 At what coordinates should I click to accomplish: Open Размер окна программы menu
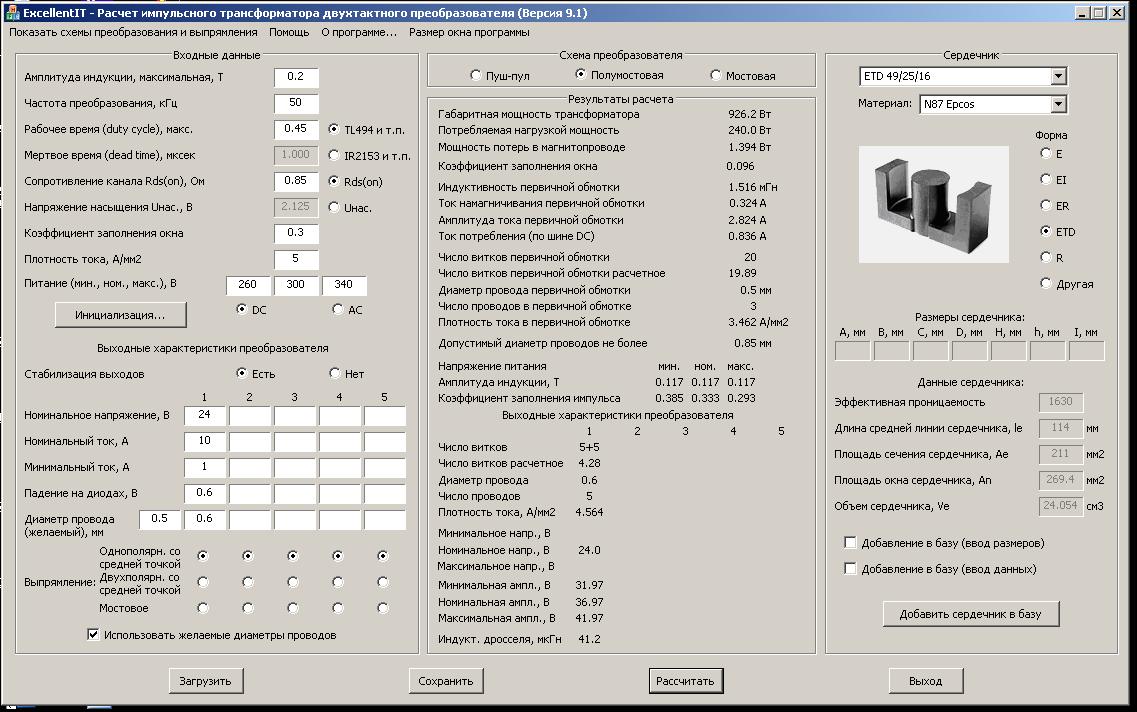click(469, 32)
